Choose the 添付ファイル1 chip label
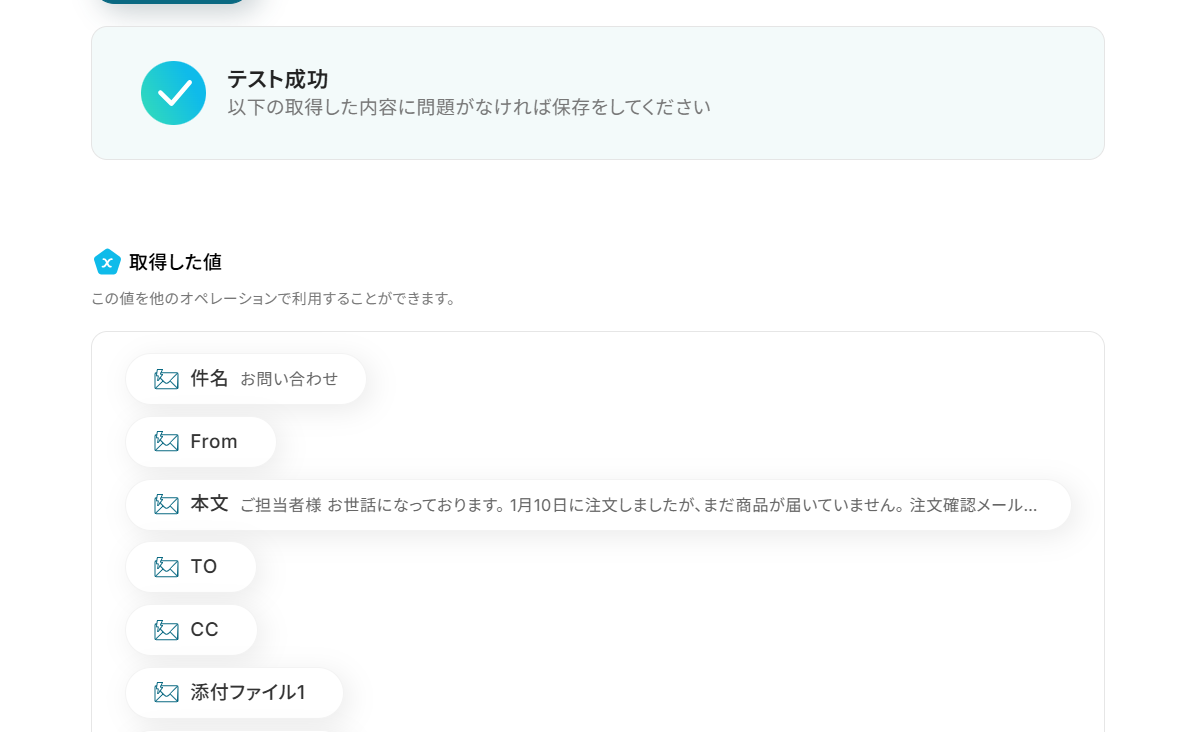 point(247,692)
